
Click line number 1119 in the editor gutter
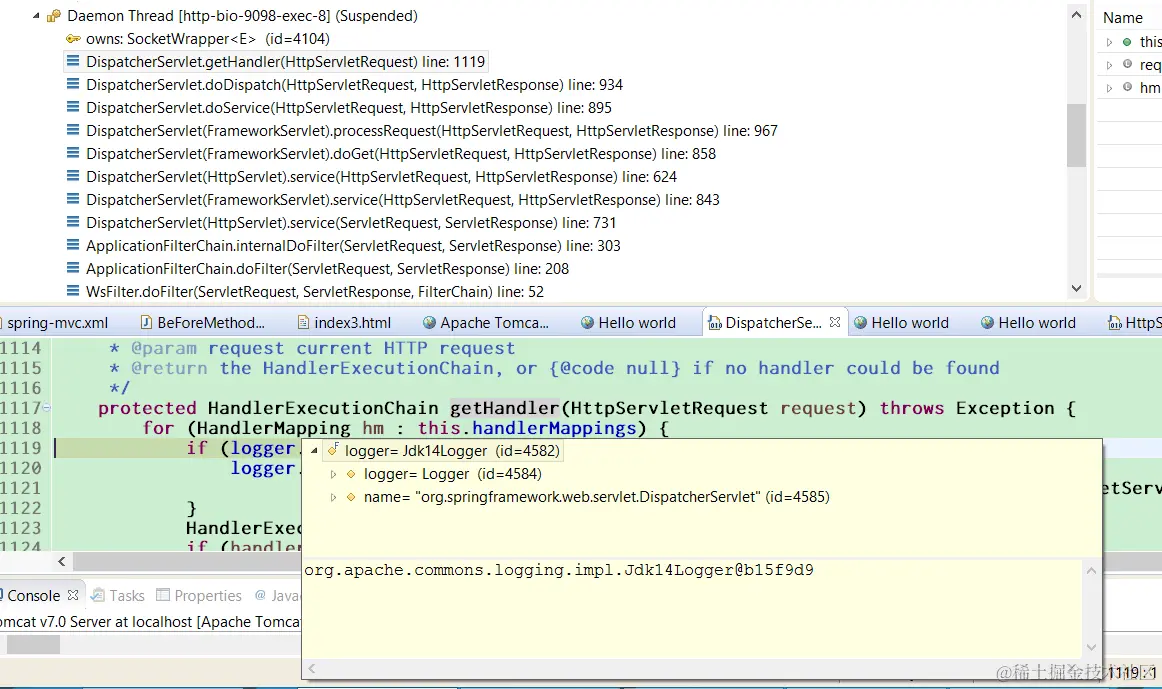(x=21, y=447)
